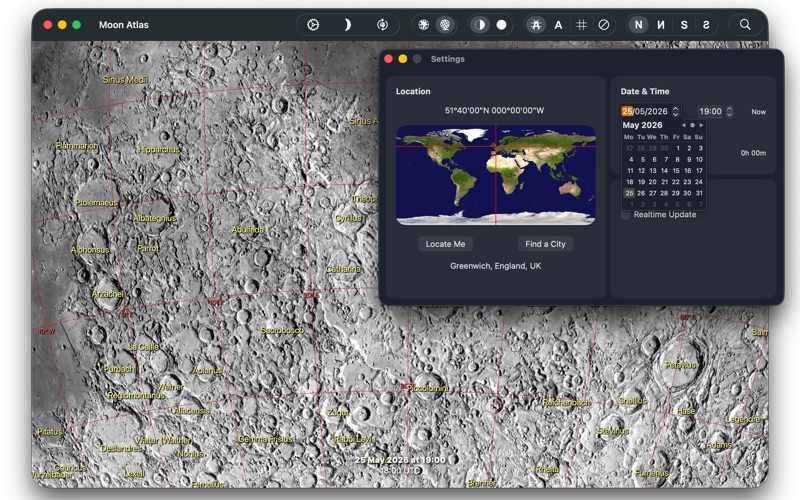The height and width of the screenshot is (500, 800).
Task: Minimize the Settings window with yellow button
Action: point(403,59)
